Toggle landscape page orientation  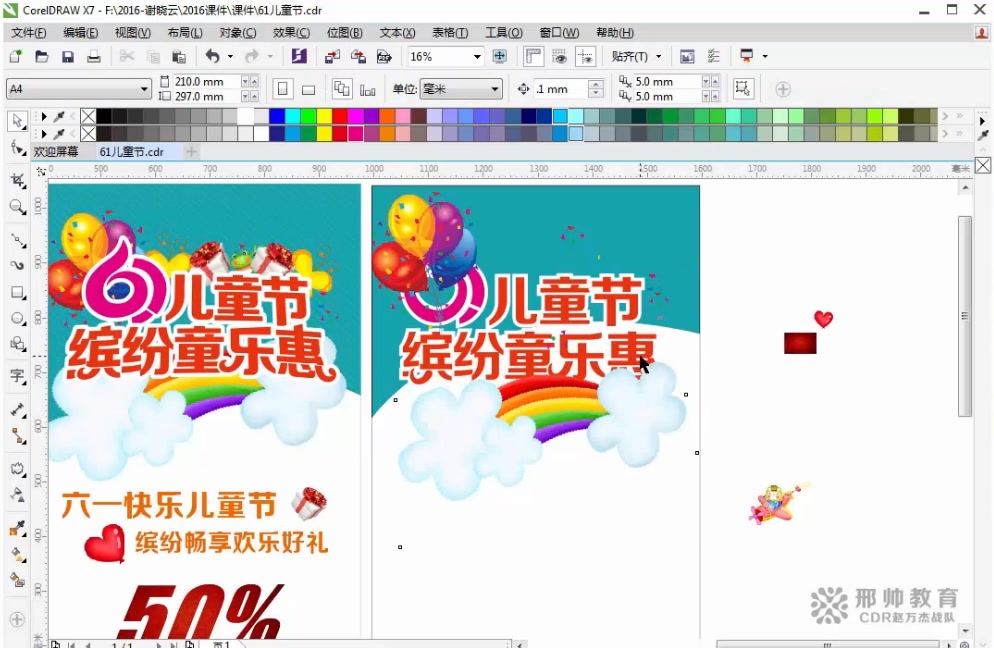(308, 89)
